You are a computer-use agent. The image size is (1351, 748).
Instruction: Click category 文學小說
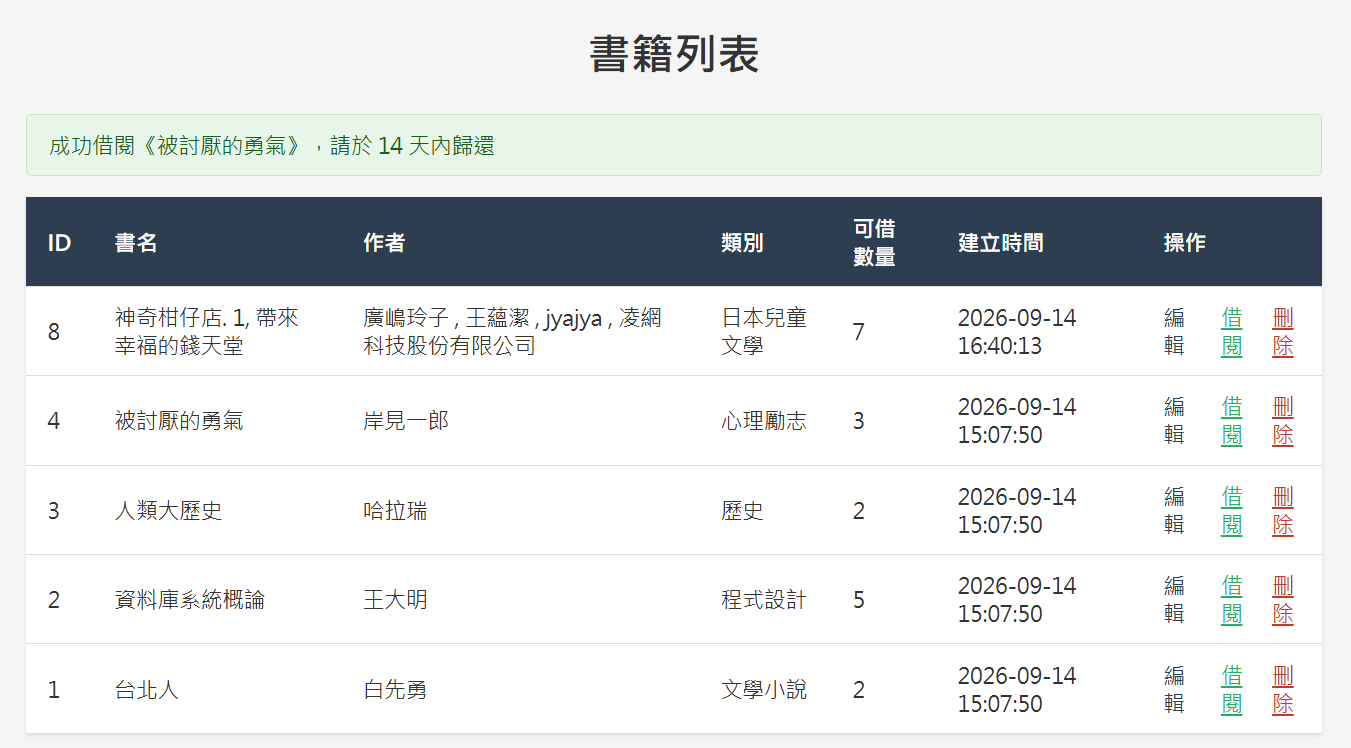(x=764, y=690)
